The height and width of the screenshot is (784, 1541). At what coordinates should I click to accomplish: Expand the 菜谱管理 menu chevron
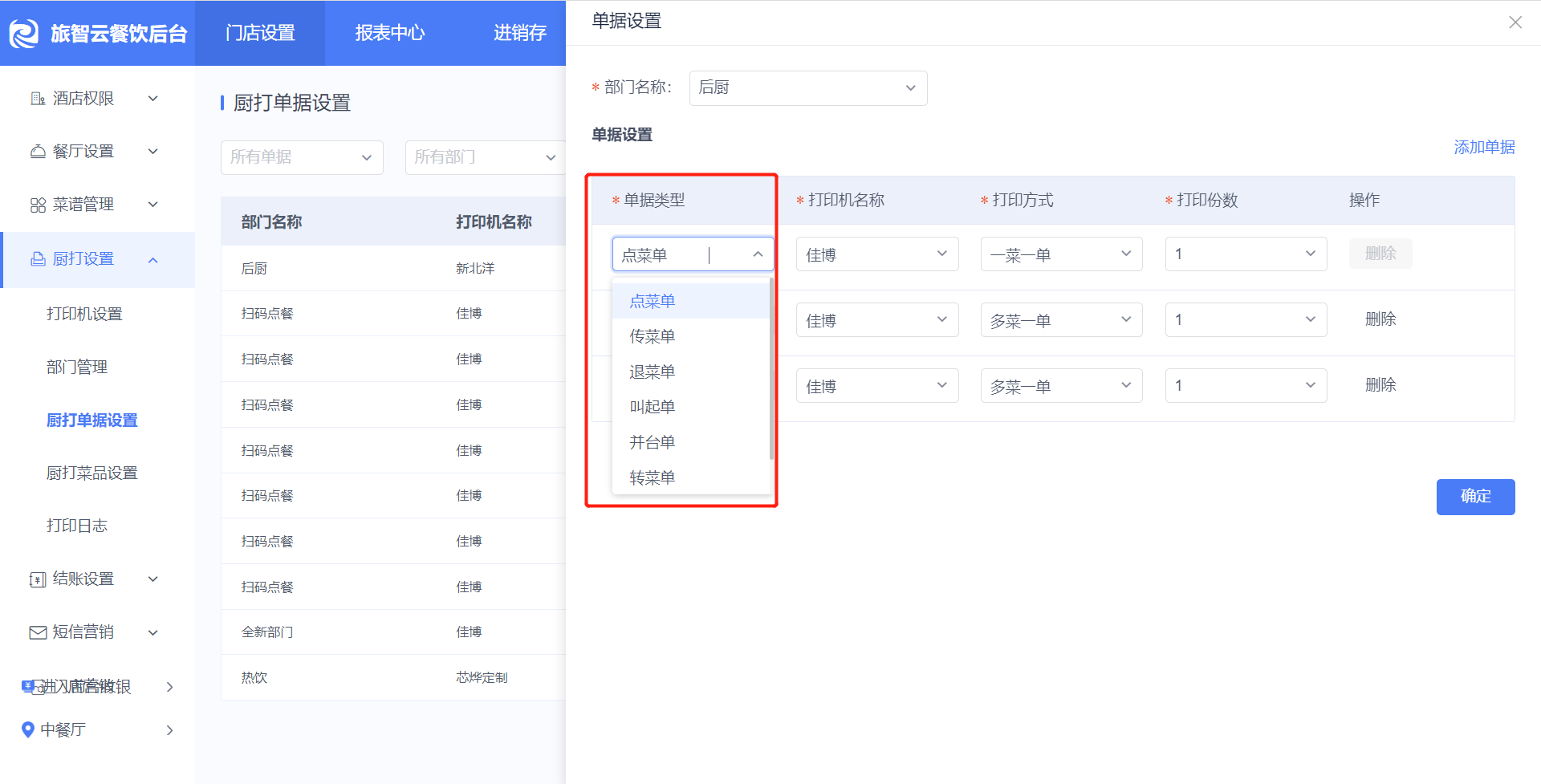tap(153, 205)
